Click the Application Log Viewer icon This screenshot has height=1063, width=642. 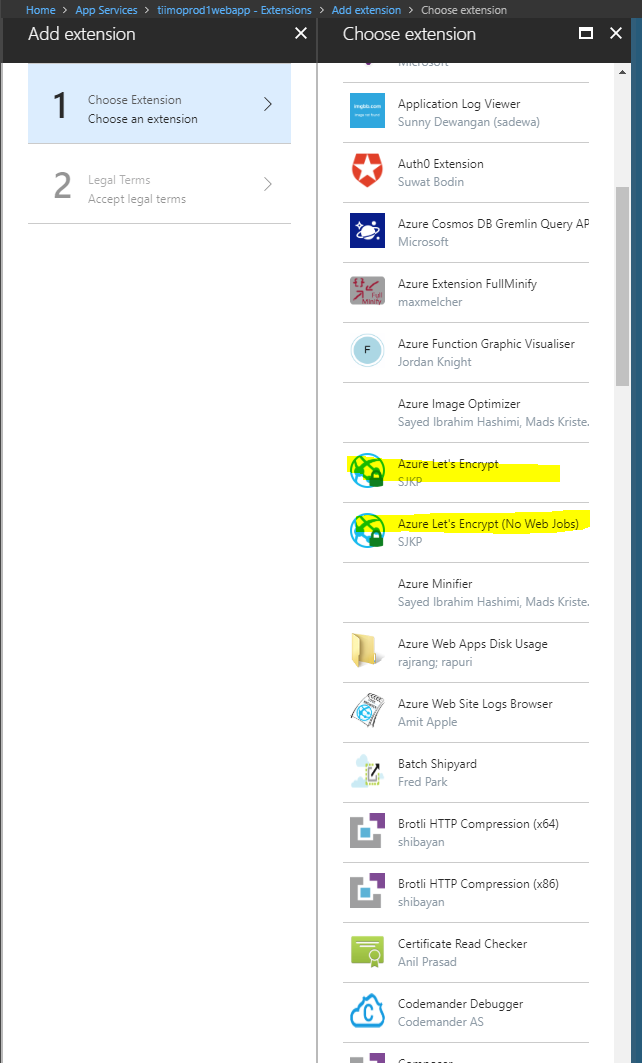pyautogui.click(x=367, y=111)
